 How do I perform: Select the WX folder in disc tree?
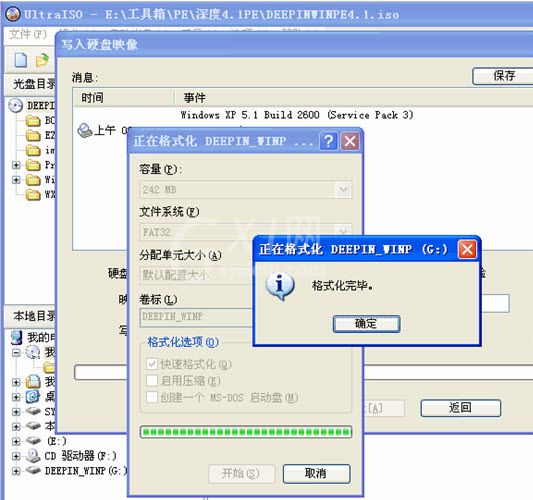tap(33, 194)
